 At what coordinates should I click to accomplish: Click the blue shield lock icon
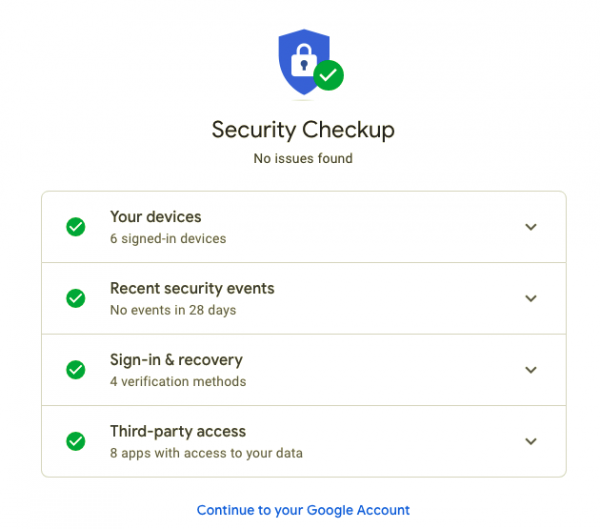click(301, 59)
